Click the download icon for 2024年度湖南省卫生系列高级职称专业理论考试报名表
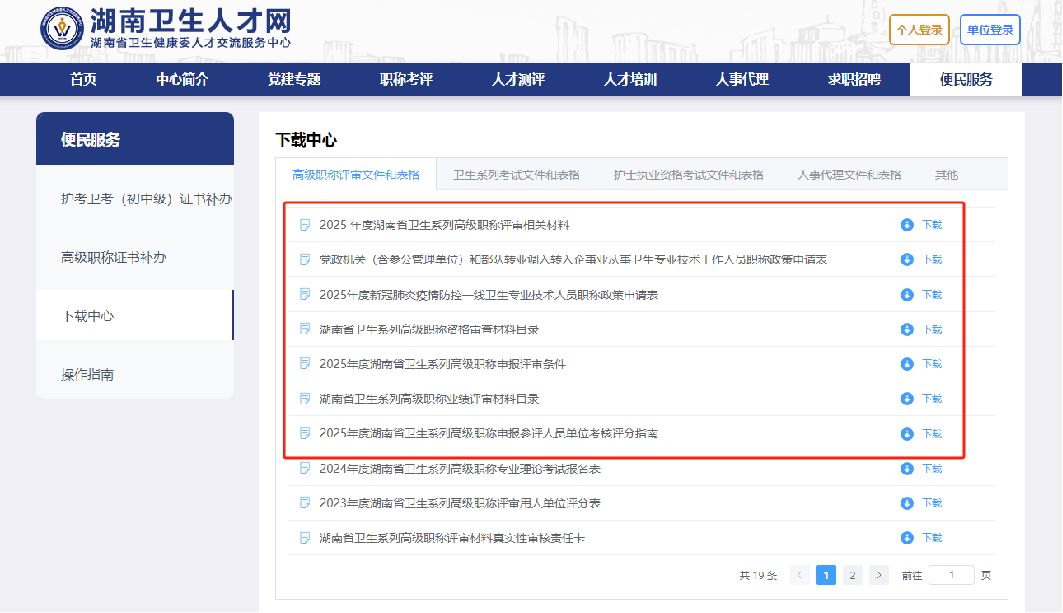 coord(907,469)
